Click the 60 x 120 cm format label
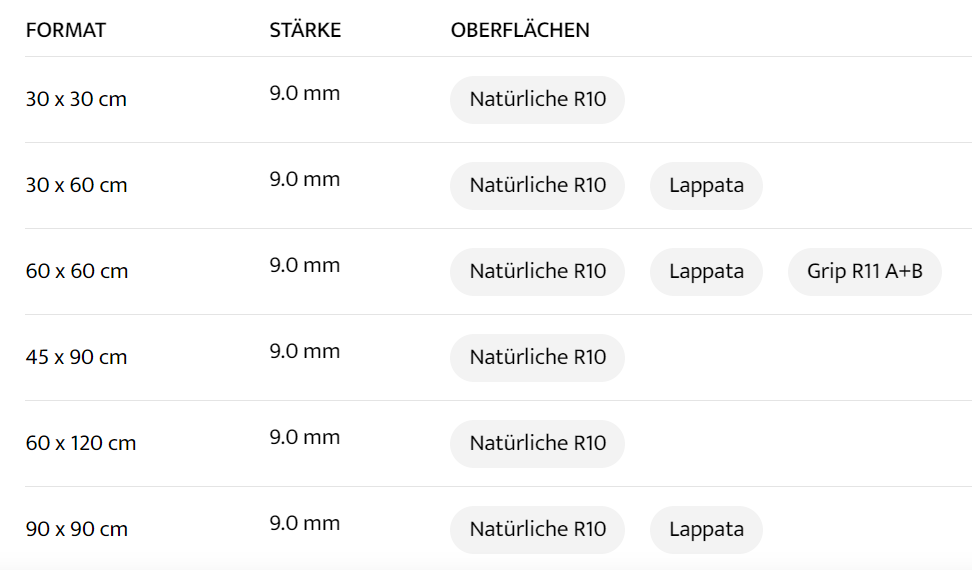 81,444
